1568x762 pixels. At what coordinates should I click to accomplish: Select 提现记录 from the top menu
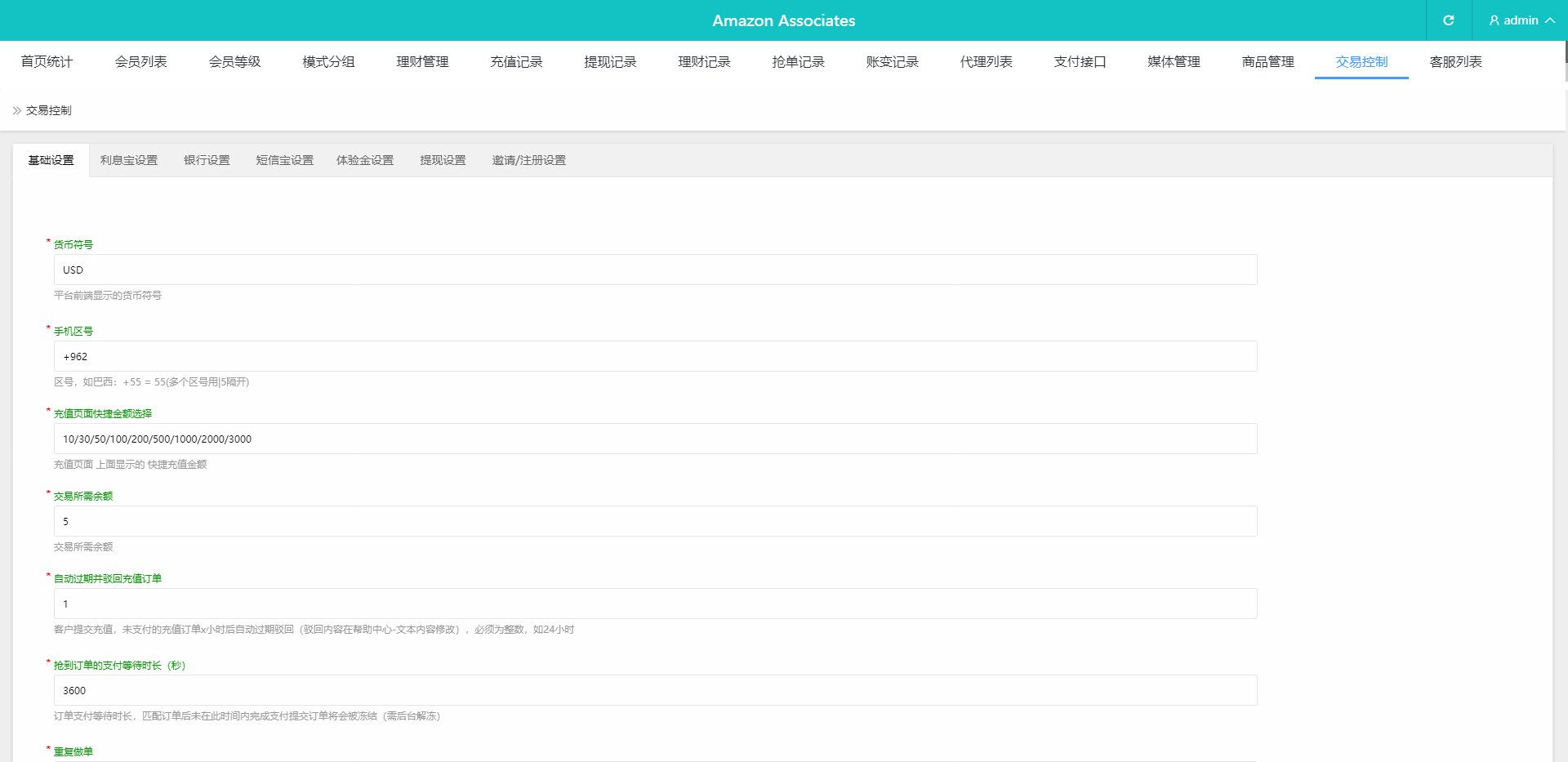610,62
